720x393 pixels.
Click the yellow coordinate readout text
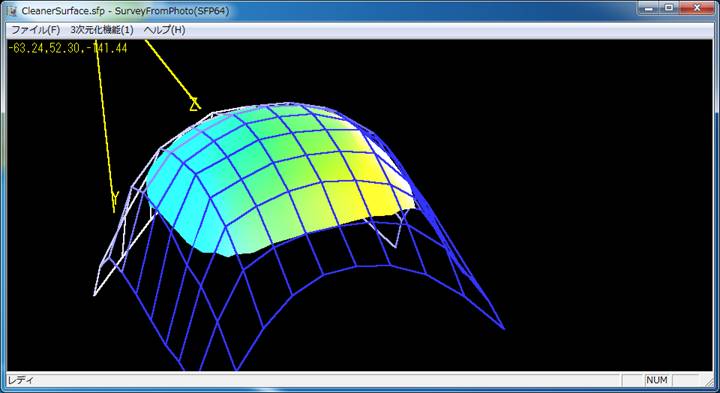68,48
